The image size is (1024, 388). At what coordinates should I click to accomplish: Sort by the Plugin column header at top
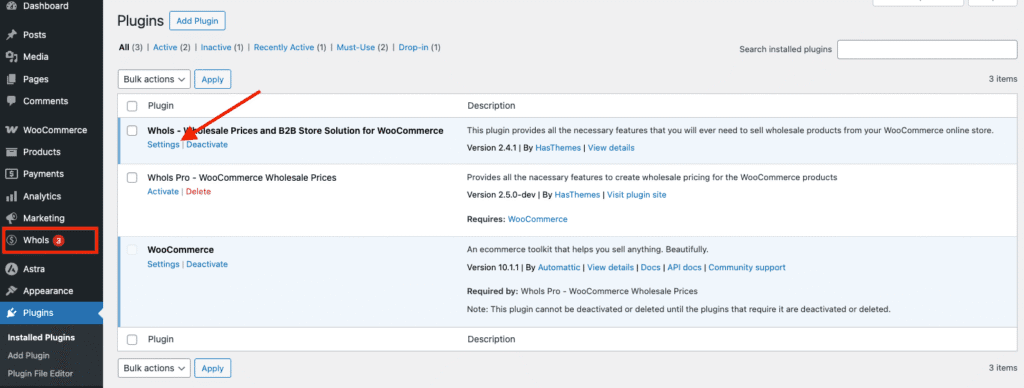coord(161,106)
